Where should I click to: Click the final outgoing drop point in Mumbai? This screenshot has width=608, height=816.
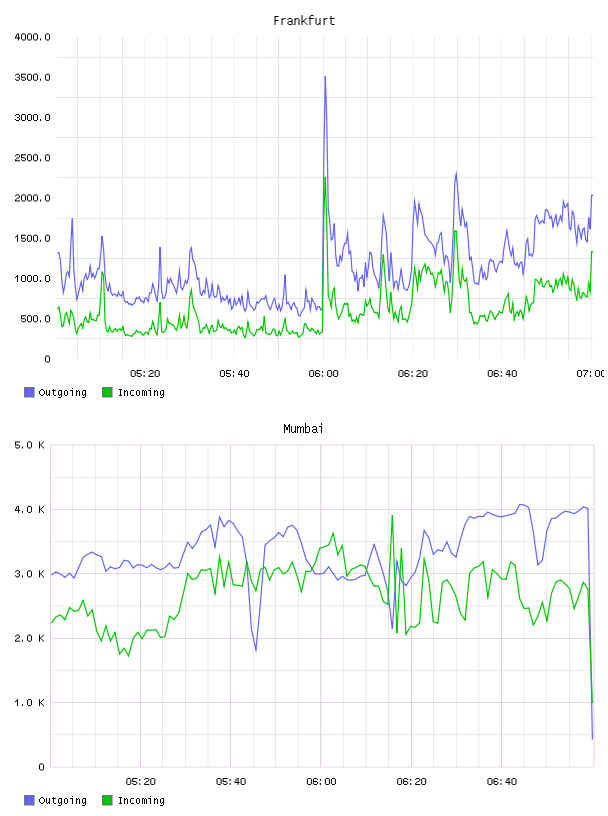pos(592,738)
